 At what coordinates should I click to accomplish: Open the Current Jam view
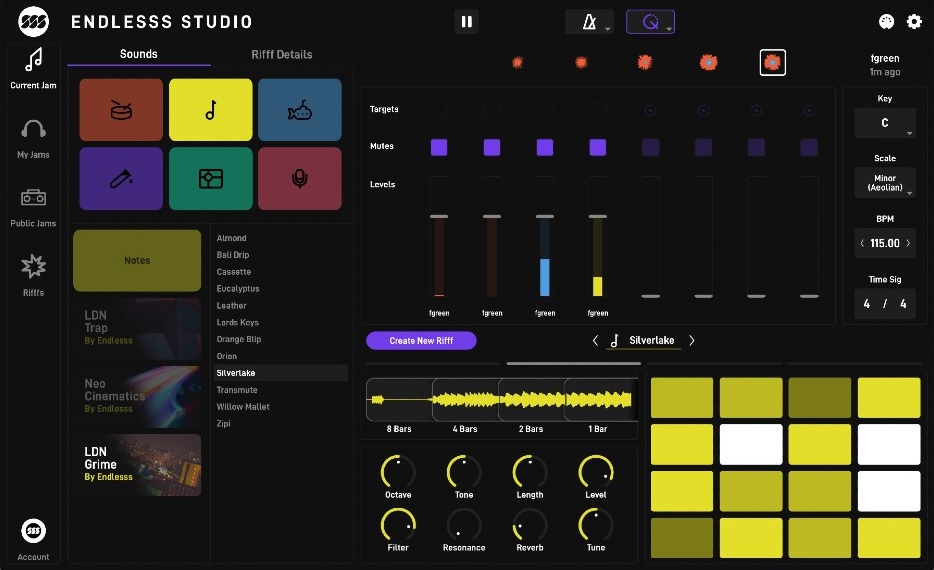tap(33, 68)
